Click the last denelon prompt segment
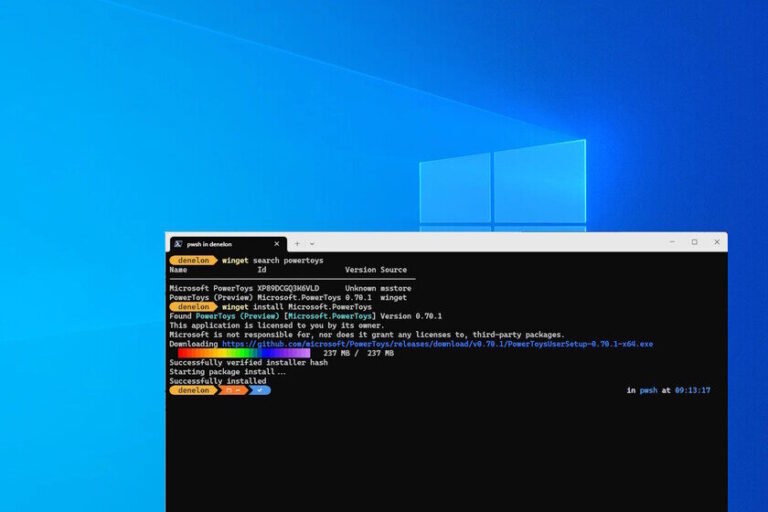Screen dimensions: 768x512 coord(193,390)
